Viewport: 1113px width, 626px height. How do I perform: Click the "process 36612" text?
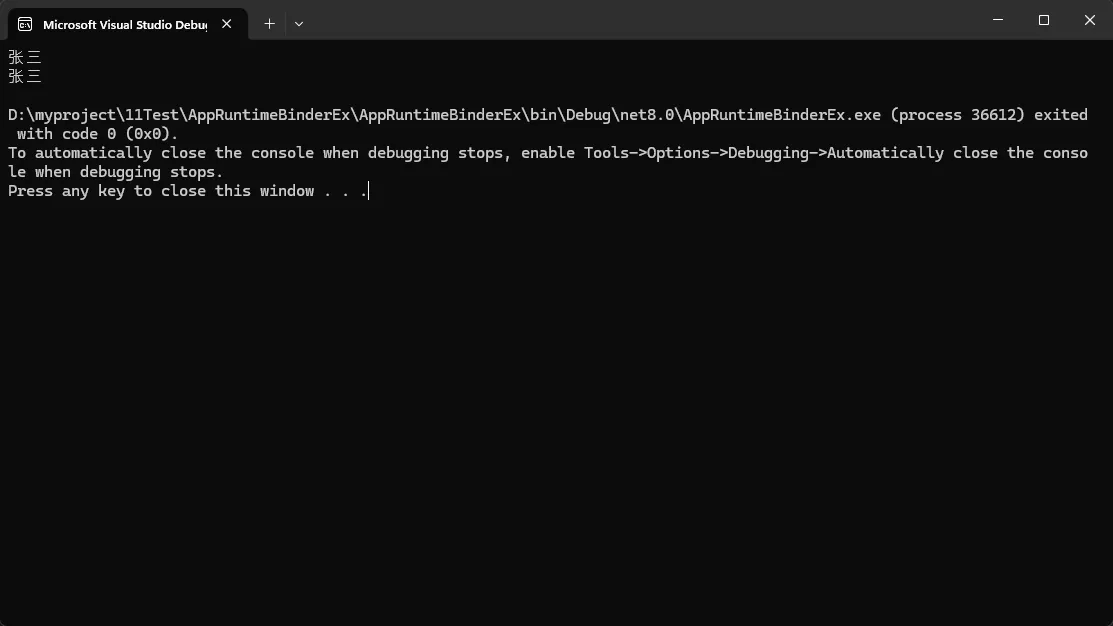click(962, 115)
